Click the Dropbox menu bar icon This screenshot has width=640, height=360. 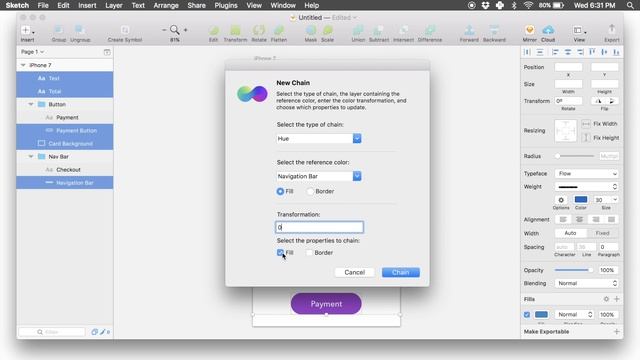(x=485, y=5)
